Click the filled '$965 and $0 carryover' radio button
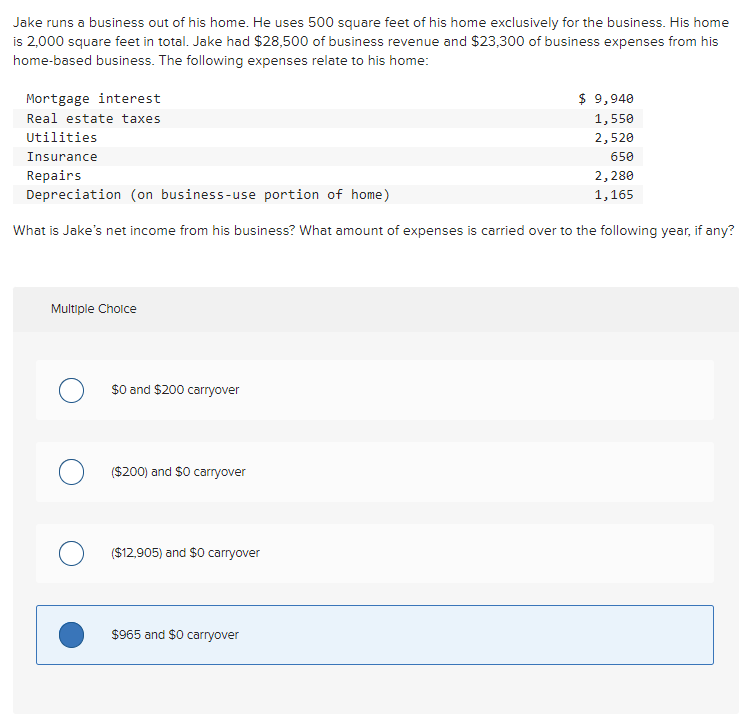Image resolution: width=755 pixels, height=722 pixels. click(71, 635)
